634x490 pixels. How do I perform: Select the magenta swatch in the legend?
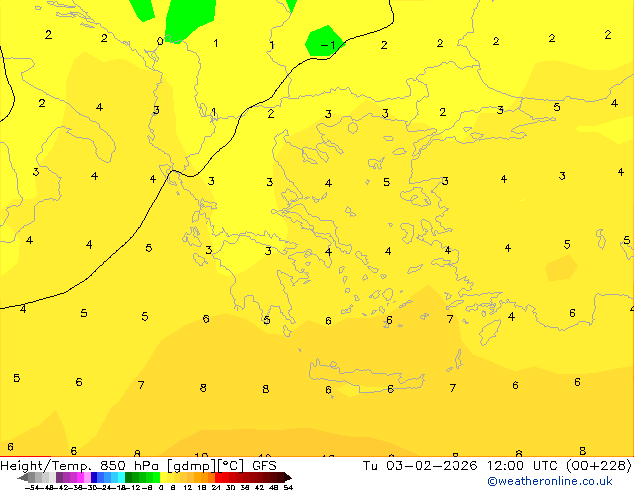(80, 477)
